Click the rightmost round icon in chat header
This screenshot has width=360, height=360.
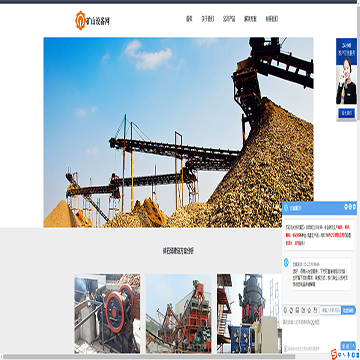pos(354,207)
